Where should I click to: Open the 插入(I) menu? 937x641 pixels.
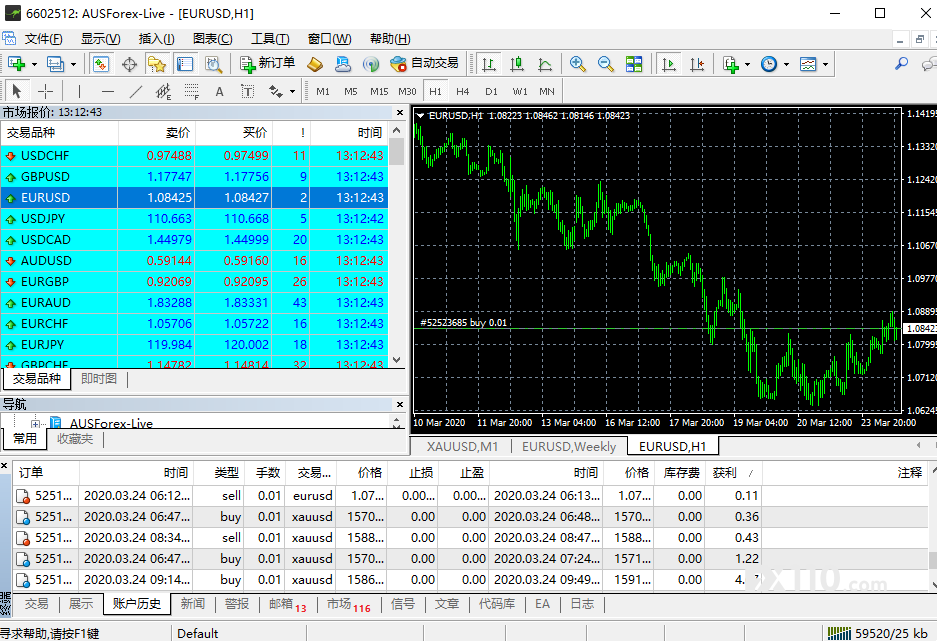pyautogui.click(x=157, y=39)
